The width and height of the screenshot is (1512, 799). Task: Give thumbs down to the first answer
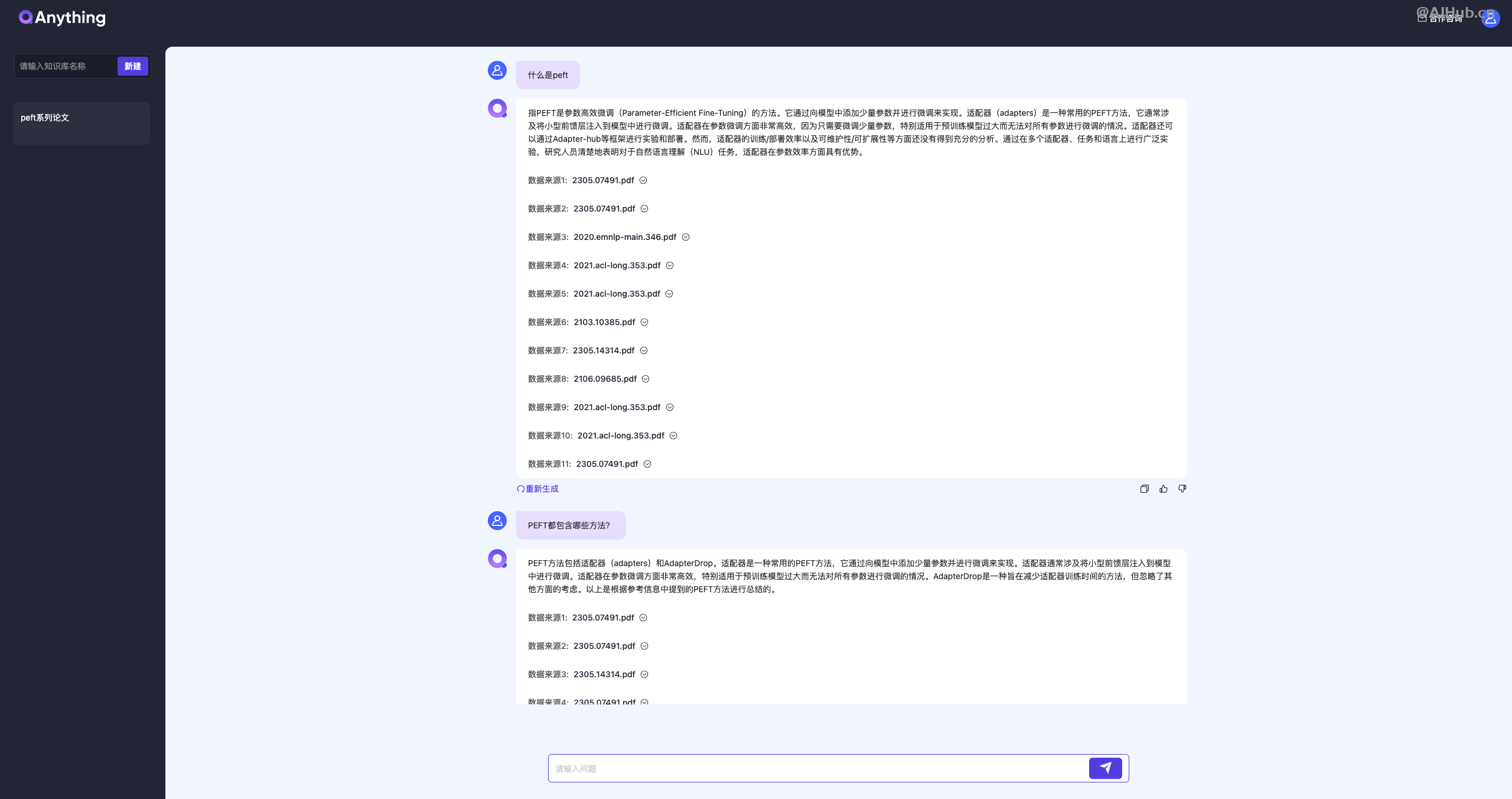point(1182,489)
